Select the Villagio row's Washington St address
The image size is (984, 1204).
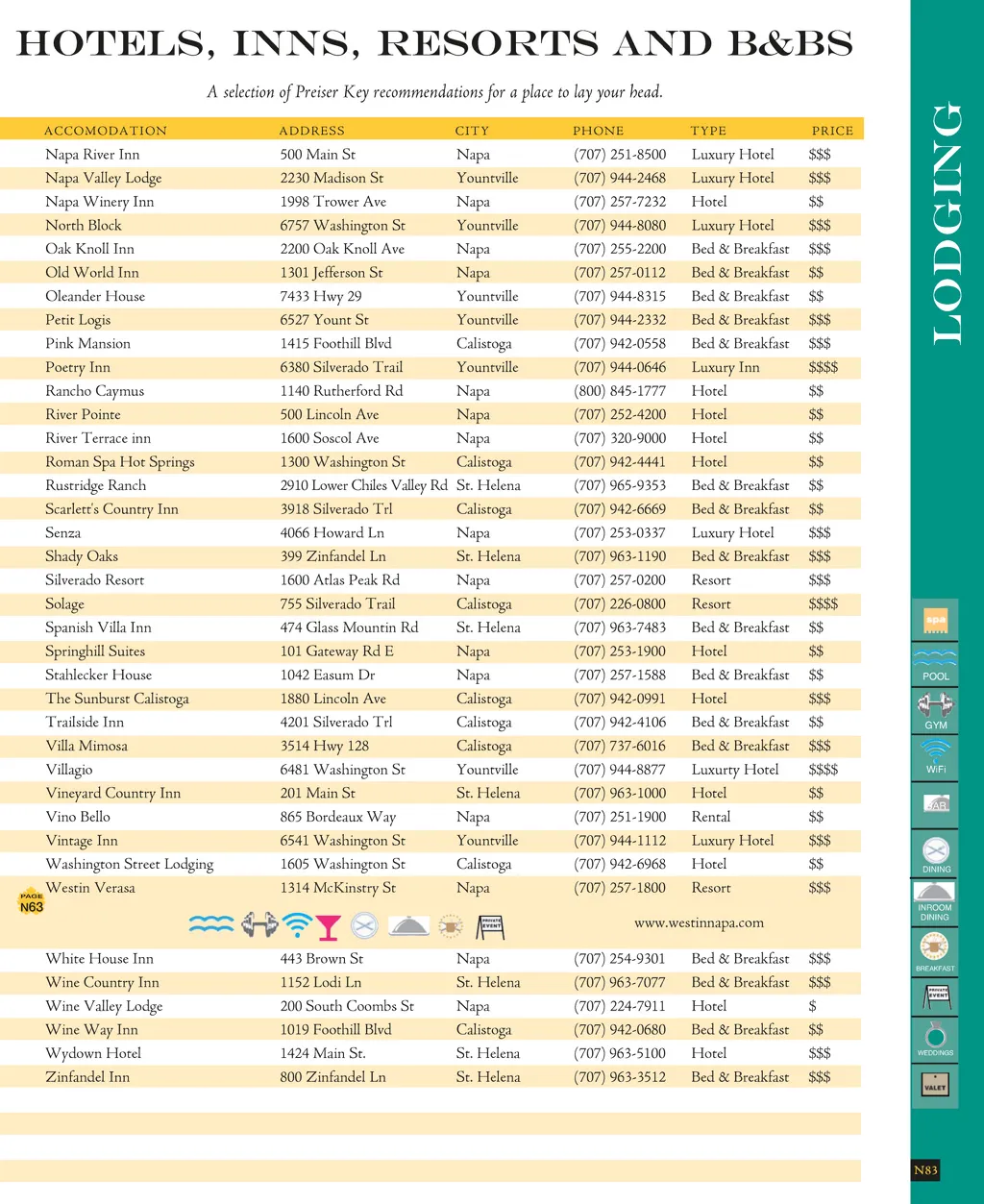[342, 770]
